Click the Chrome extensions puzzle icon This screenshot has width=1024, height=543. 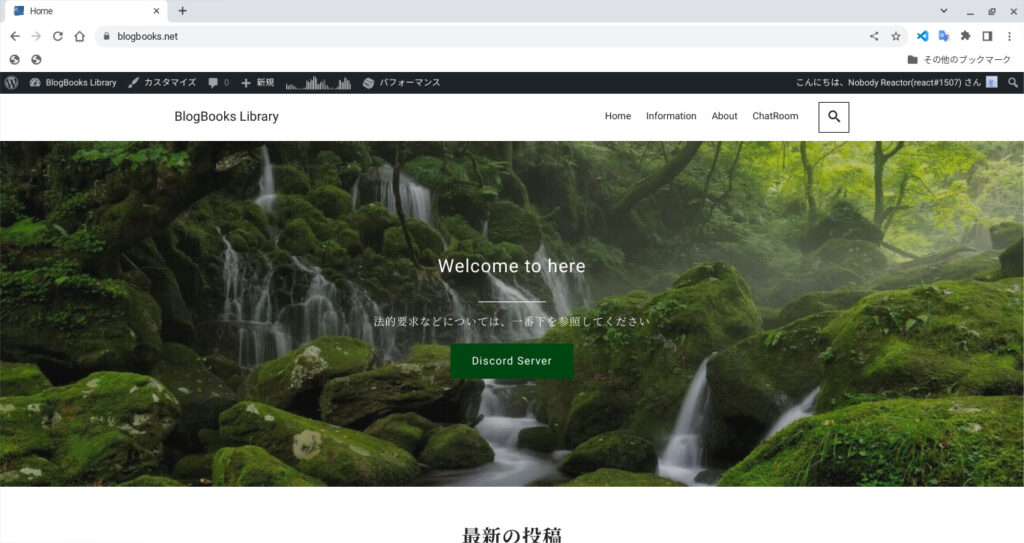click(x=965, y=36)
